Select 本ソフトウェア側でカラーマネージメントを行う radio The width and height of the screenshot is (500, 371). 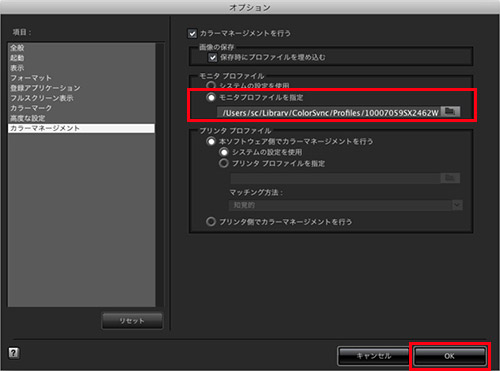click(211, 141)
